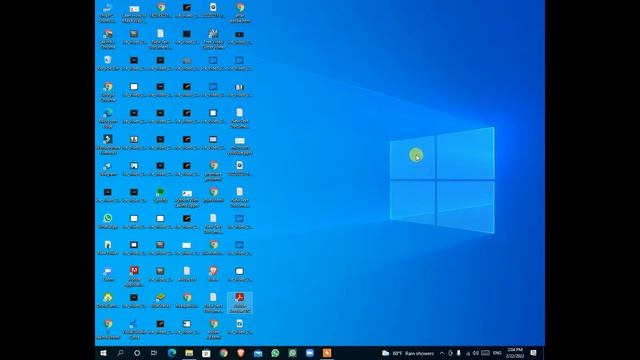The image size is (640, 360).
Task: Launch Google Chrome from the taskbar
Action: point(223,353)
